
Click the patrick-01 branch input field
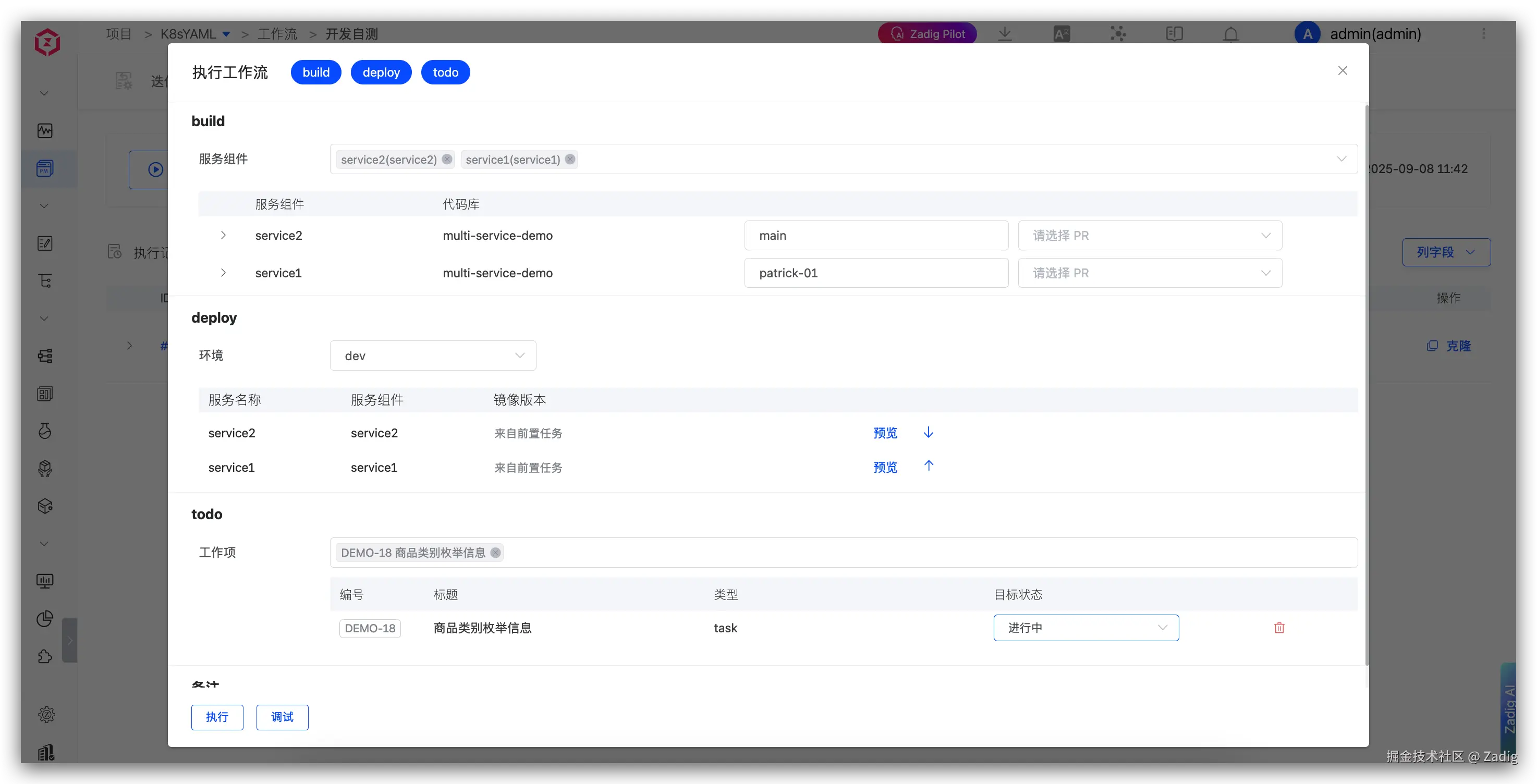pyautogui.click(x=875, y=273)
